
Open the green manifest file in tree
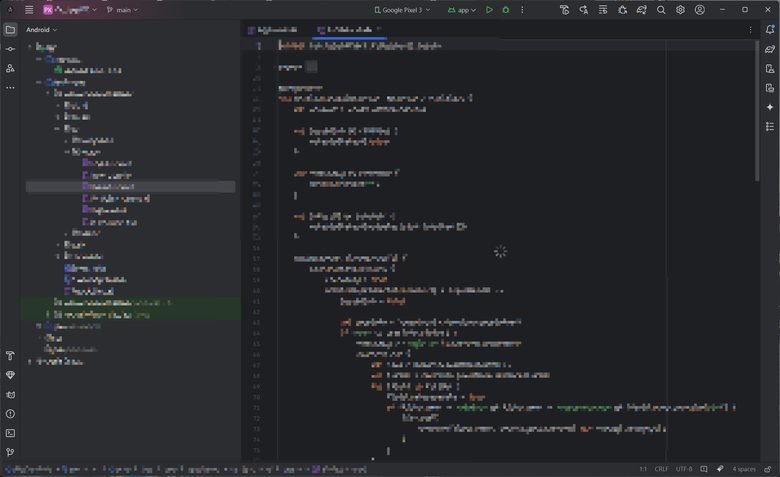point(88,70)
